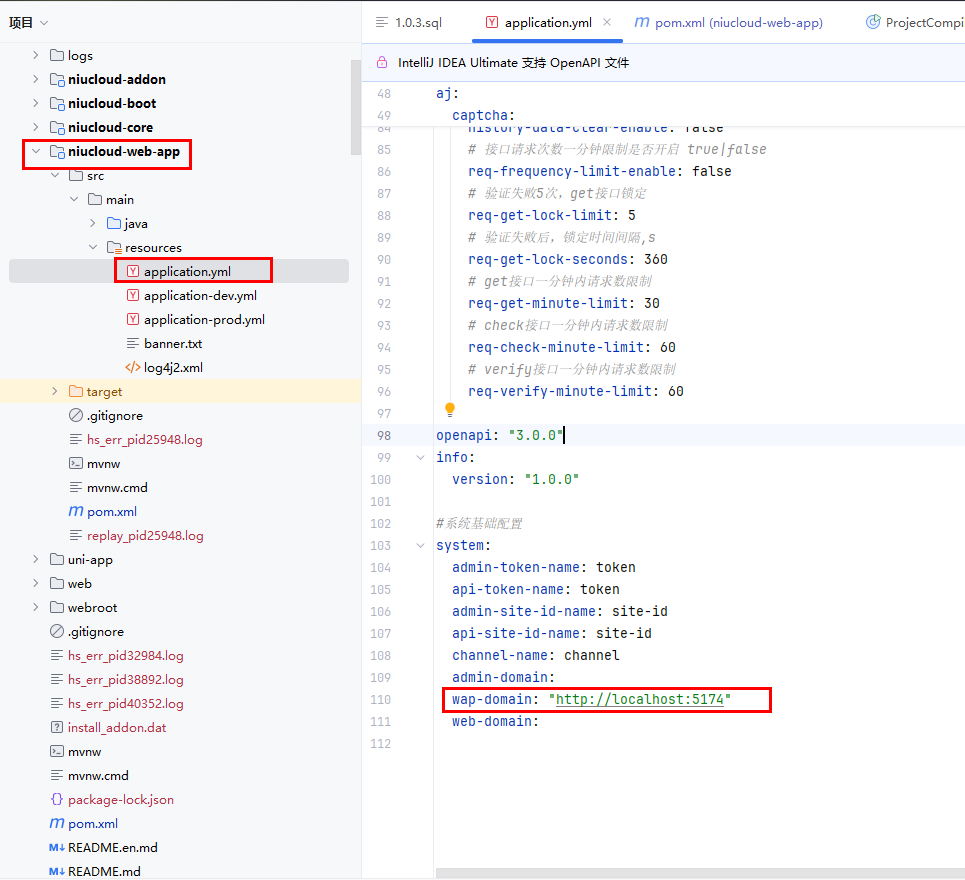This screenshot has width=965, height=880.
Task: Close the application.yml editor tab
Action: tap(607, 22)
